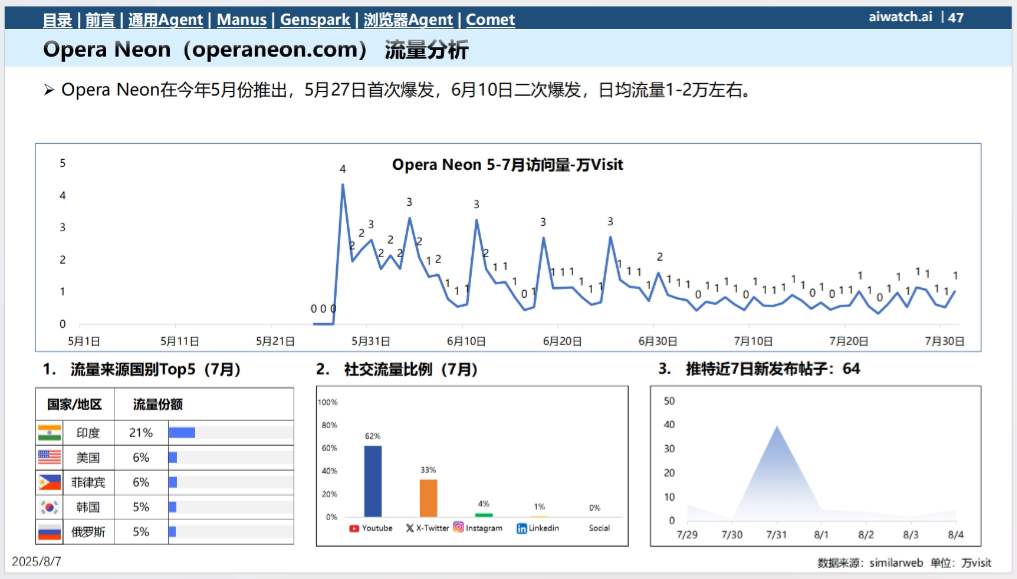Click the 美国 country name cell
Image resolution: width=1017 pixels, height=579 pixels.
[88, 458]
